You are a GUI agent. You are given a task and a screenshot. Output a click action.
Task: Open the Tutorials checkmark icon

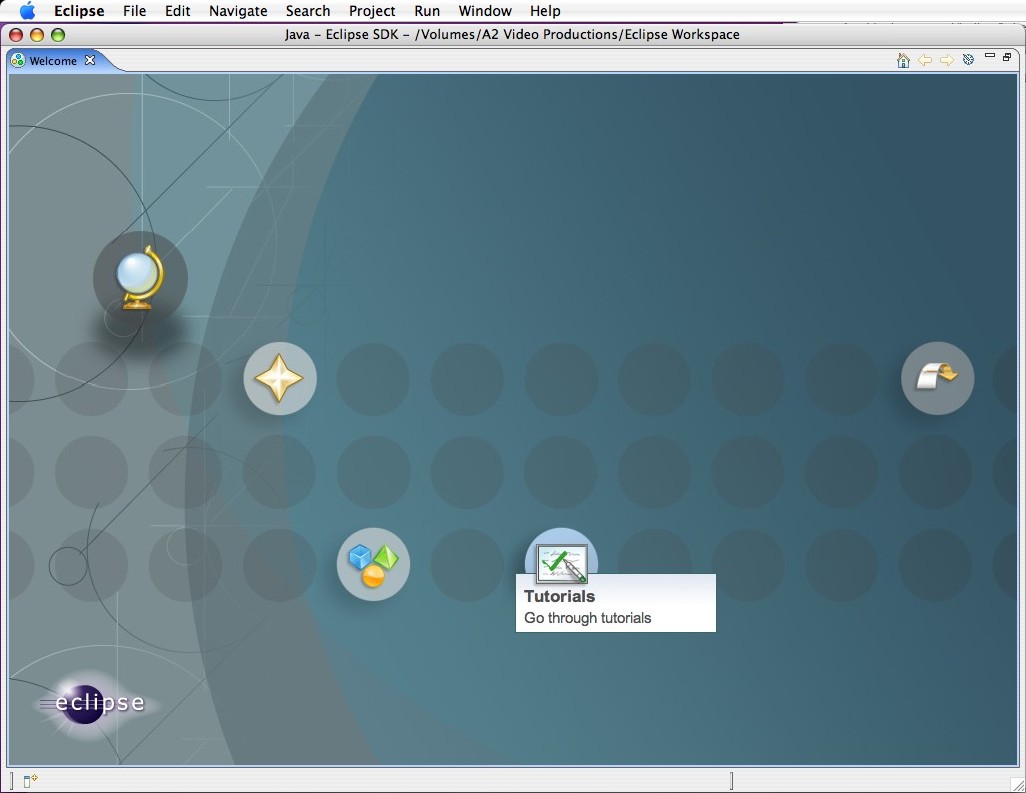pos(561,561)
